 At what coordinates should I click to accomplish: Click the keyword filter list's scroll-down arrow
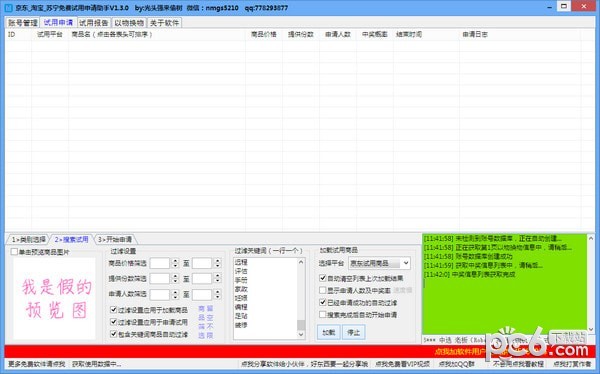click(301, 334)
